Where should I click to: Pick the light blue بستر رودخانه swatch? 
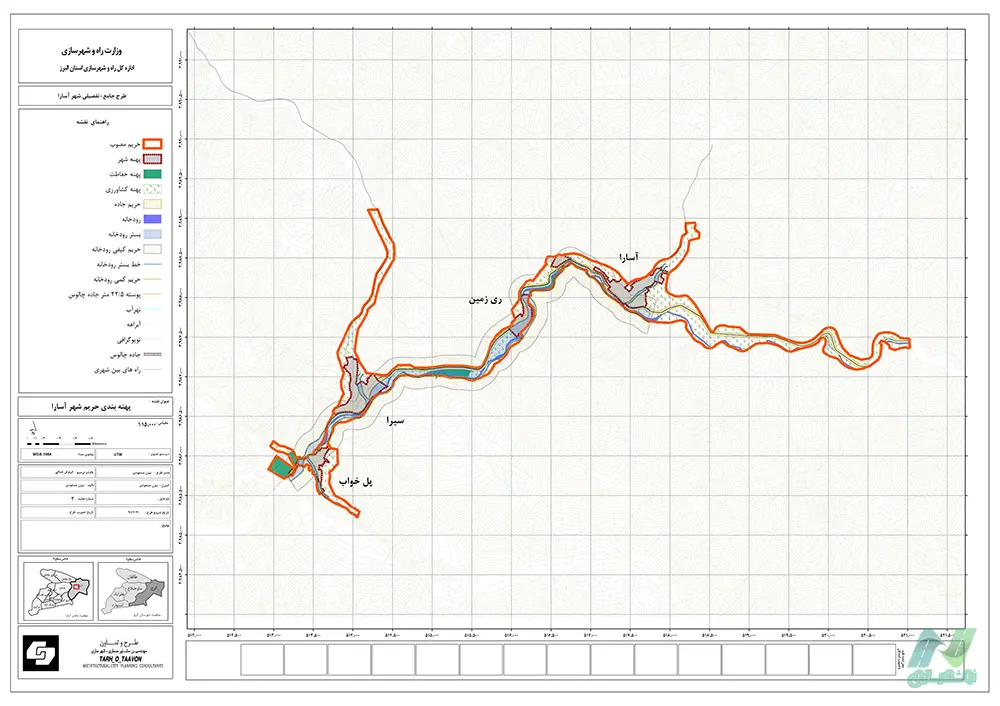(151, 233)
